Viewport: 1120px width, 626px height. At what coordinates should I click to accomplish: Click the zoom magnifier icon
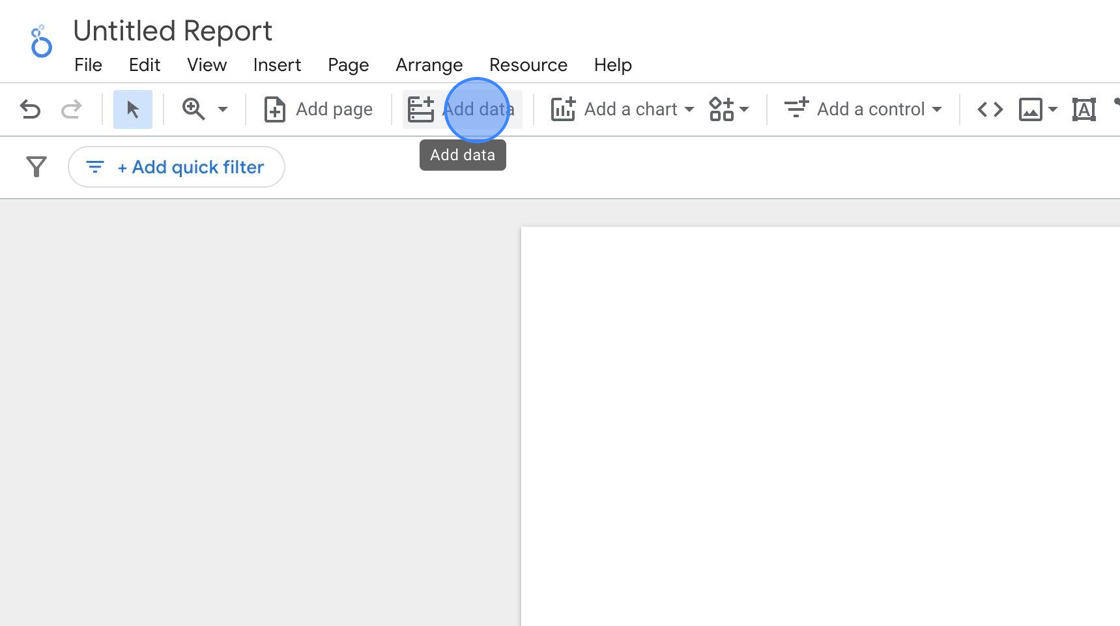click(x=193, y=109)
